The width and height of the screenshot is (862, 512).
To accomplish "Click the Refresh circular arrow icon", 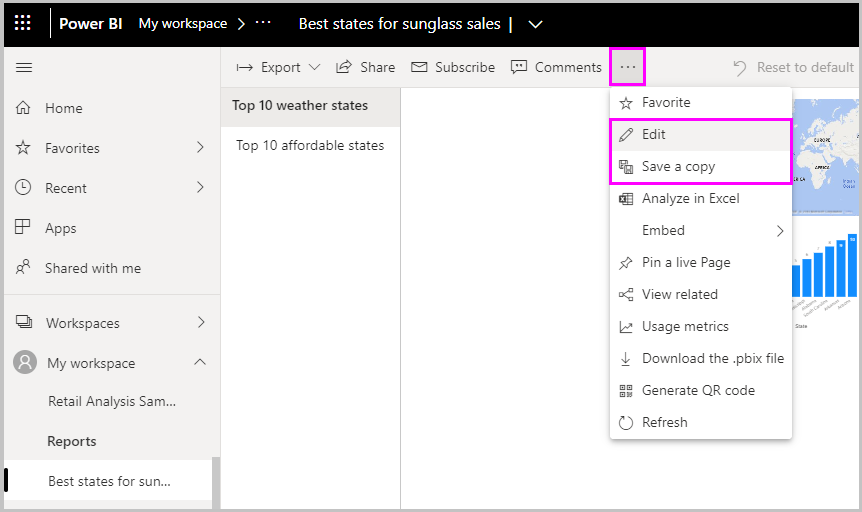I will point(626,422).
